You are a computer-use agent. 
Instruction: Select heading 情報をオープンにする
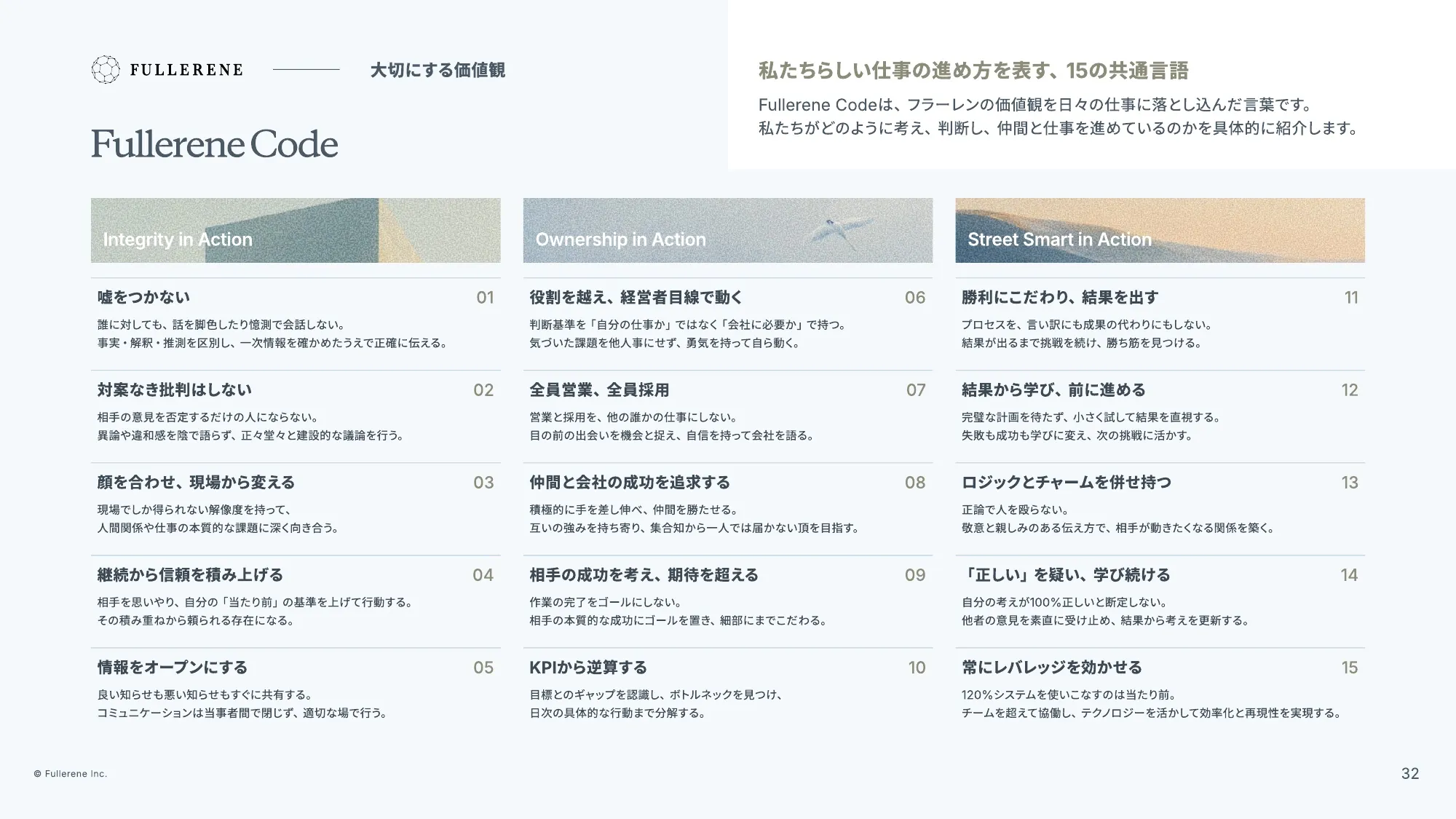(173, 667)
